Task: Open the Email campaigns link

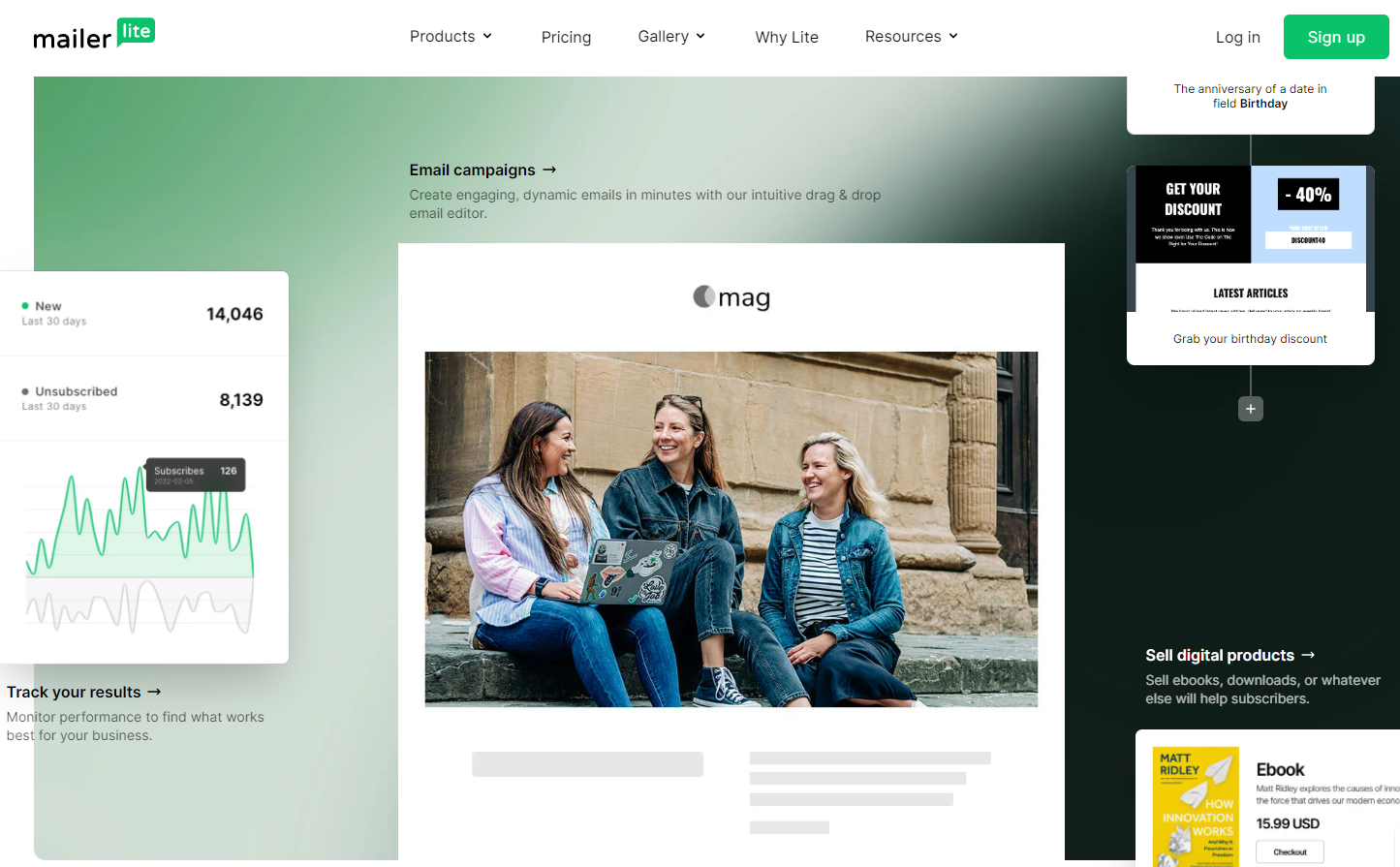Action: coord(472,170)
